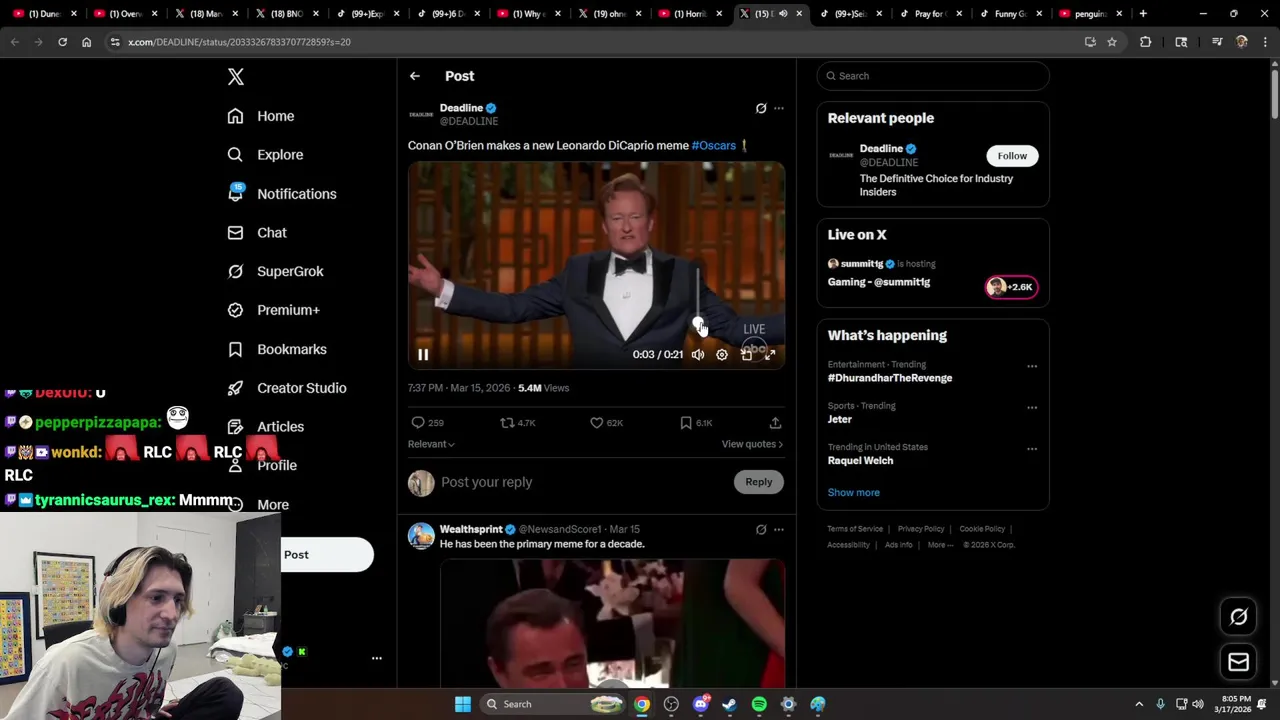Open options for Raquel Welch trend
Viewport: 1280px width, 720px height.
pos(1032,448)
